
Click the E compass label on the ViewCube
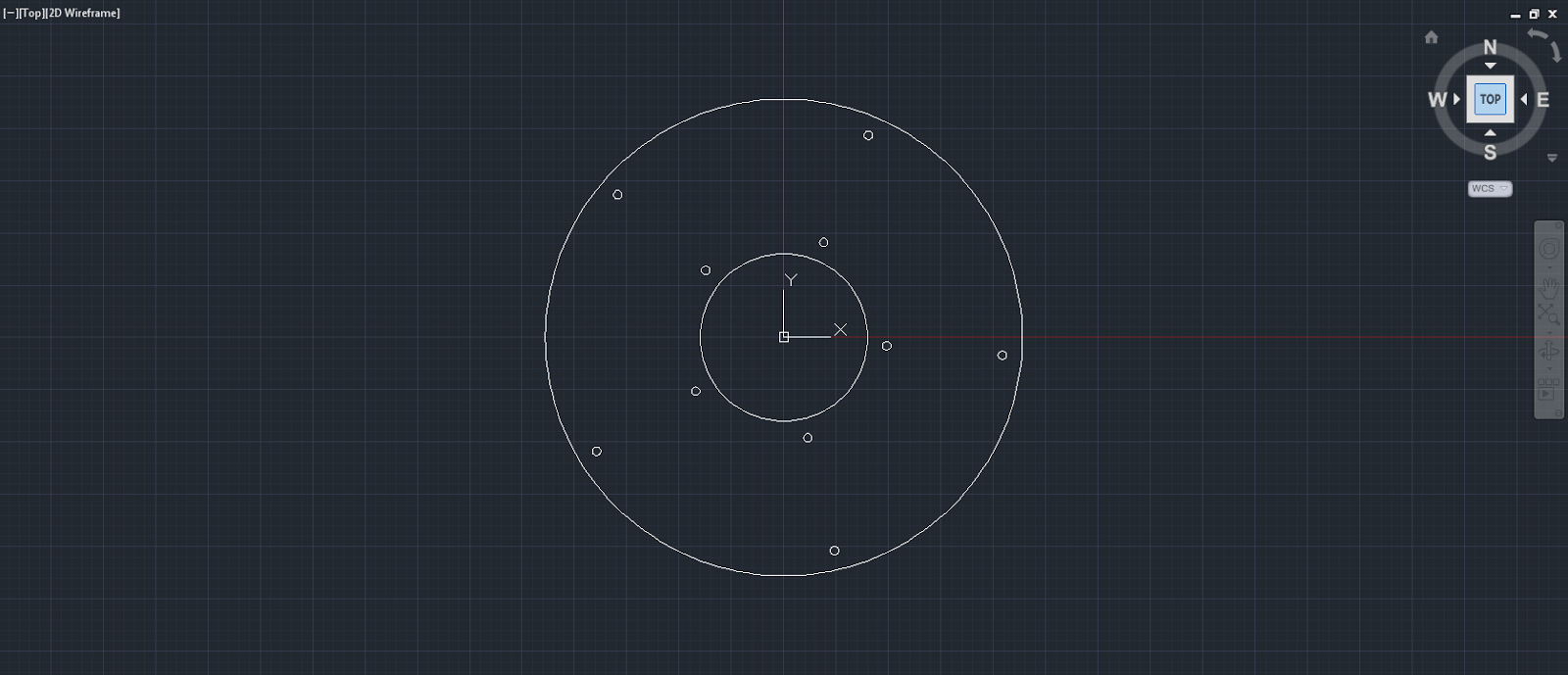pos(1543,100)
